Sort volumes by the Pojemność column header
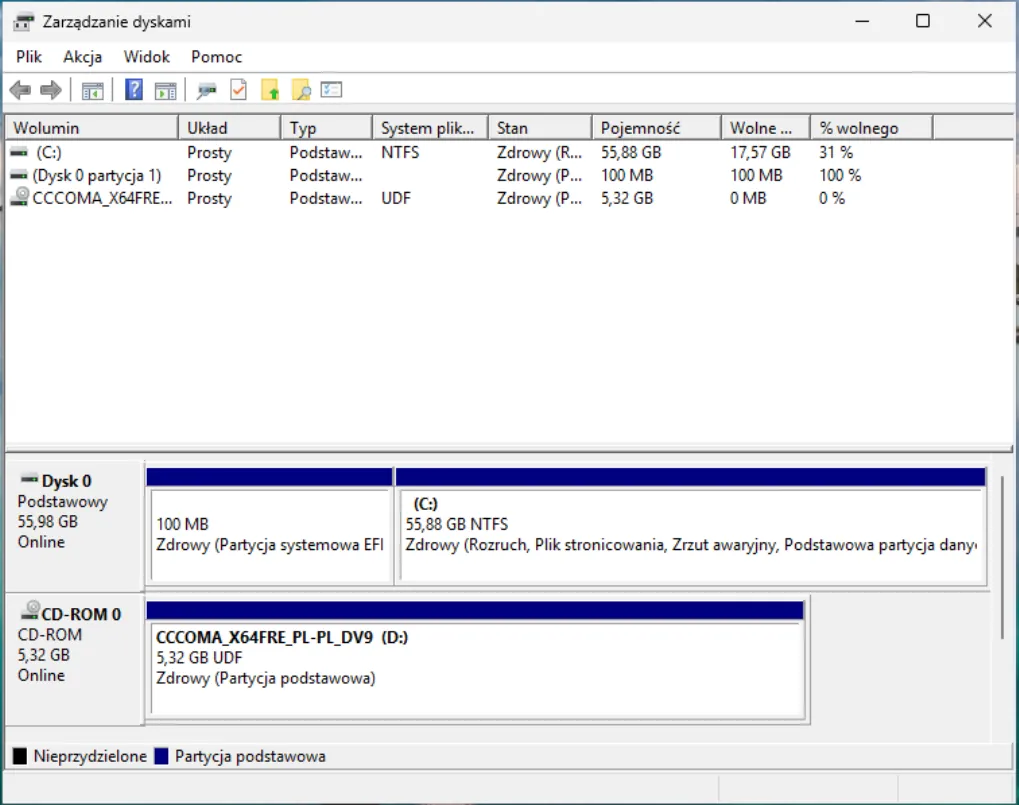The height and width of the screenshot is (805, 1019). click(x=640, y=128)
